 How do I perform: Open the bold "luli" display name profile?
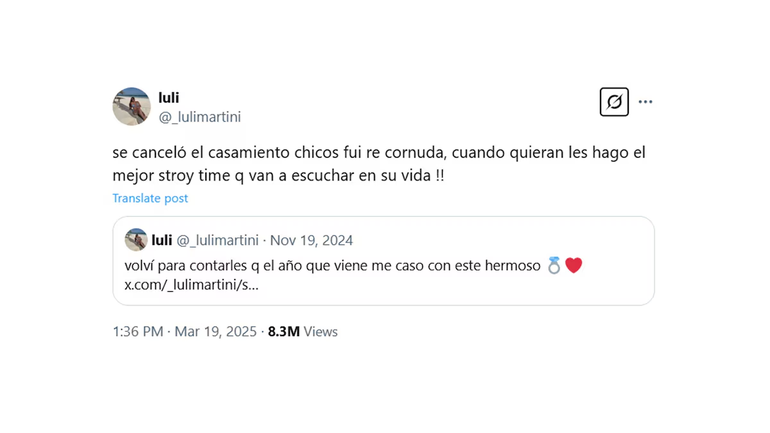(169, 98)
